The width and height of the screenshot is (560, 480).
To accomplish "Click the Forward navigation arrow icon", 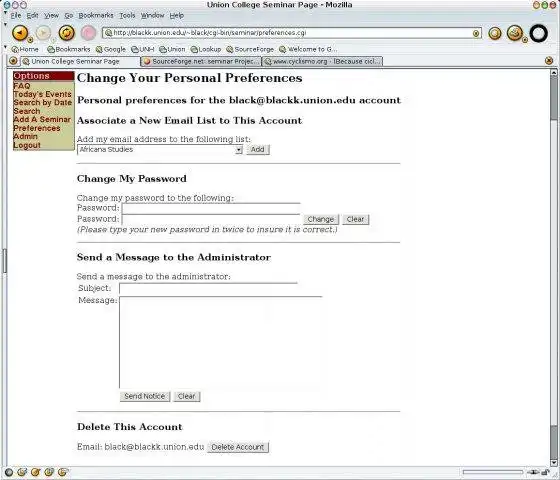I will 43,33.
